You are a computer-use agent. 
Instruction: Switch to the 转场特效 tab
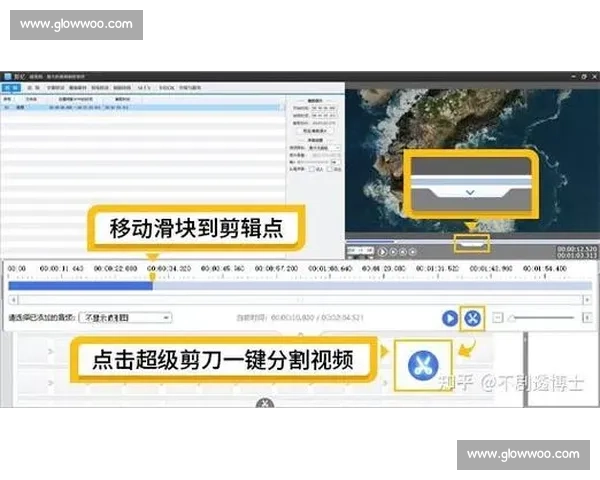click(x=100, y=88)
